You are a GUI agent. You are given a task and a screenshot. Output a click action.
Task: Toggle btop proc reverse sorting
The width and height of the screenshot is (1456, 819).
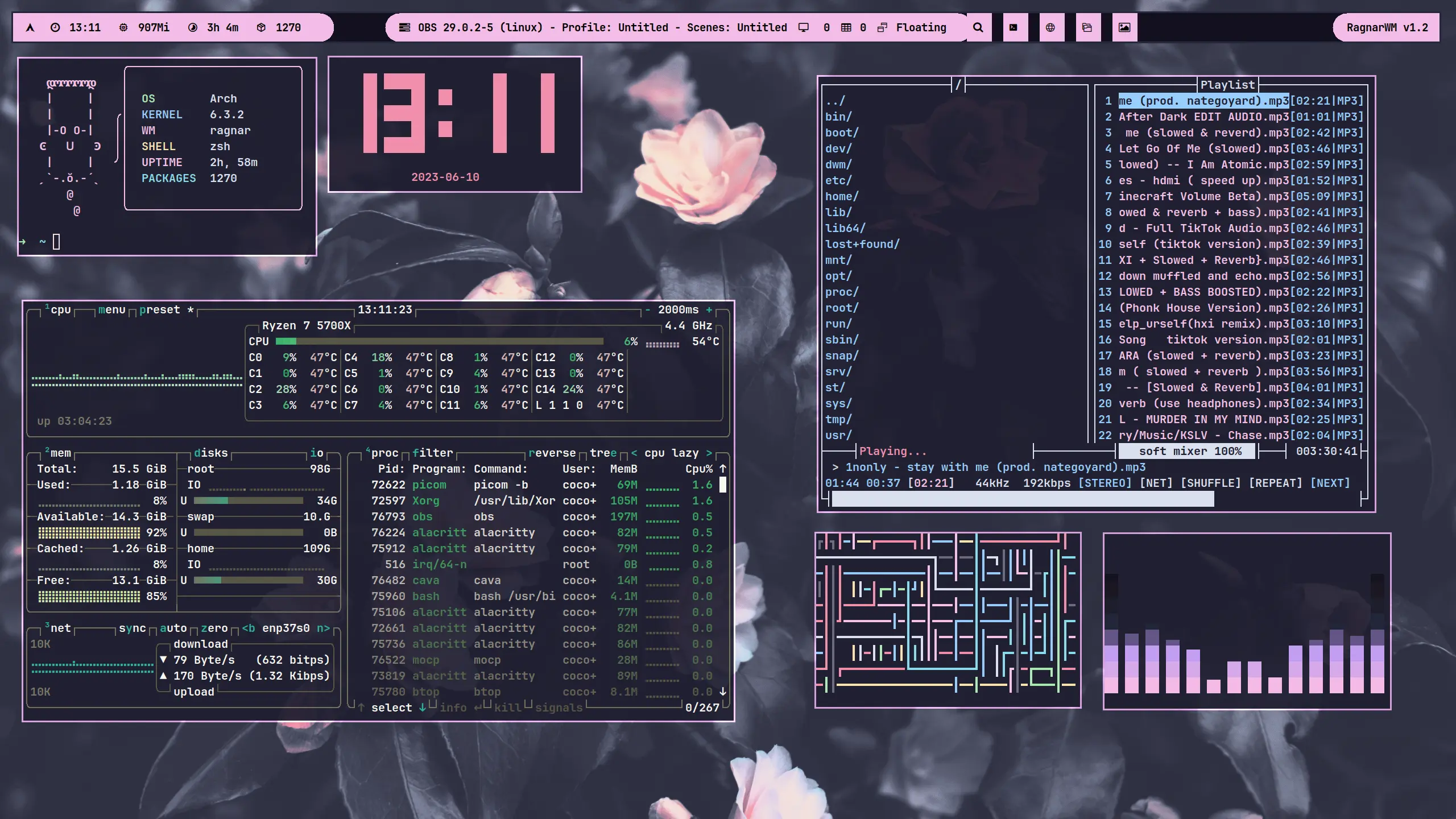[x=552, y=453]
